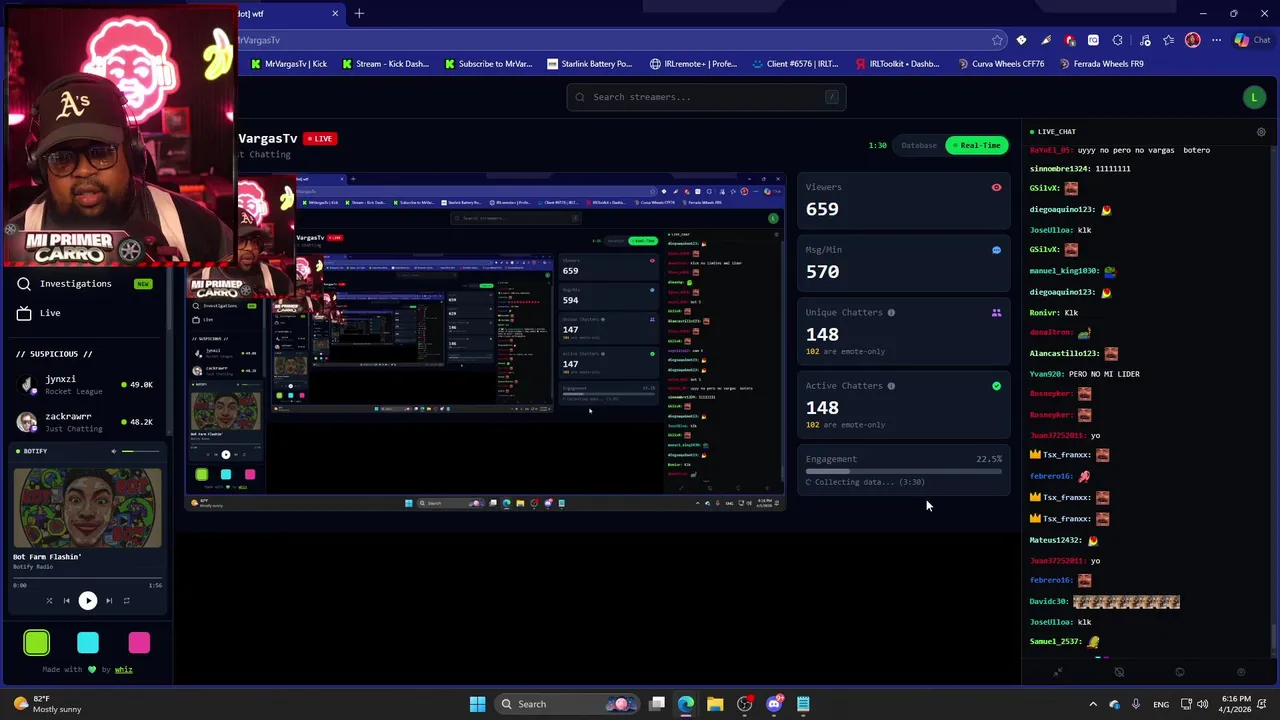Choose the pink theme swatch
1280x720 pixels.
tap(139, 643)
